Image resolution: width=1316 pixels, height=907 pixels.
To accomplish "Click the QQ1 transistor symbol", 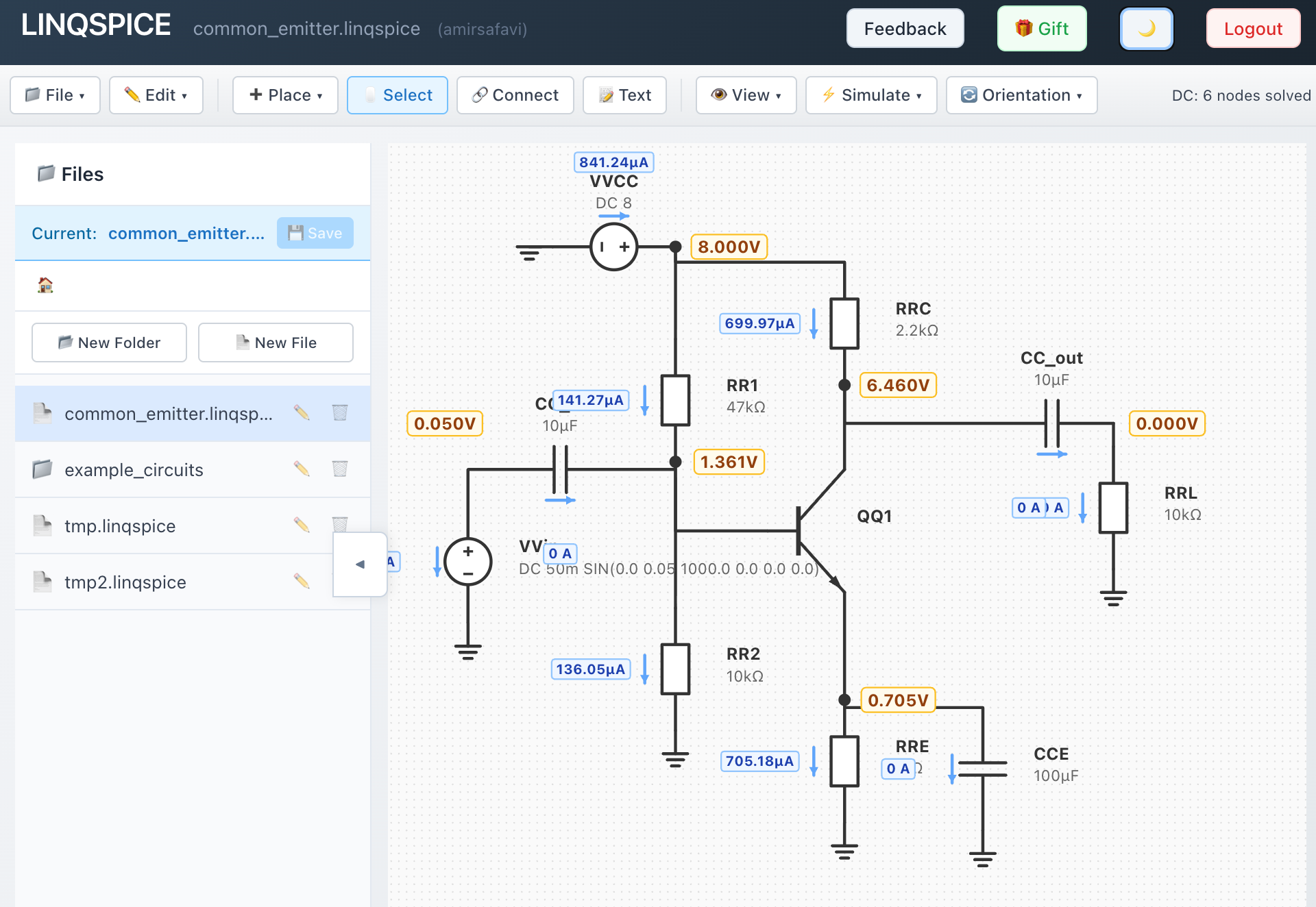I will click(x=816, y=531).
